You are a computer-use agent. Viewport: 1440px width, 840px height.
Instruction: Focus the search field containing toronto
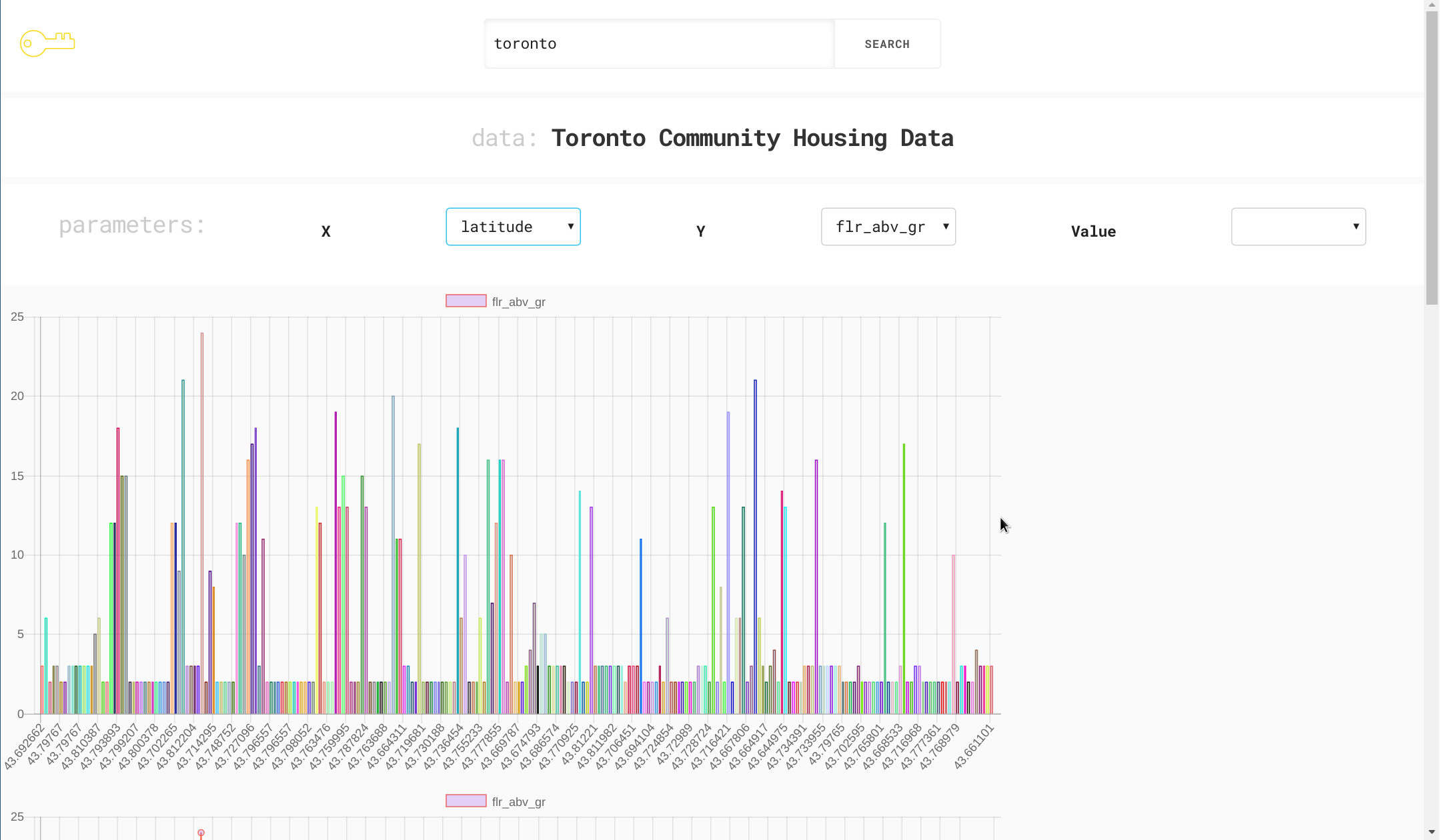click(659, 44)
